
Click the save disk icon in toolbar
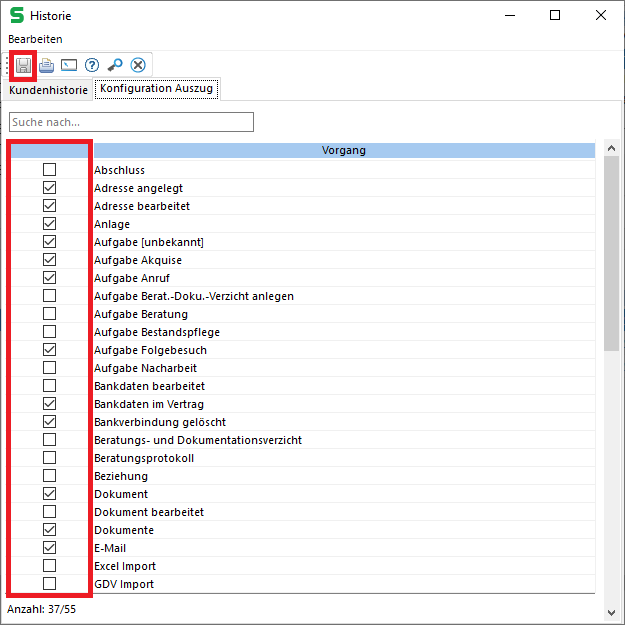[24, 65]
